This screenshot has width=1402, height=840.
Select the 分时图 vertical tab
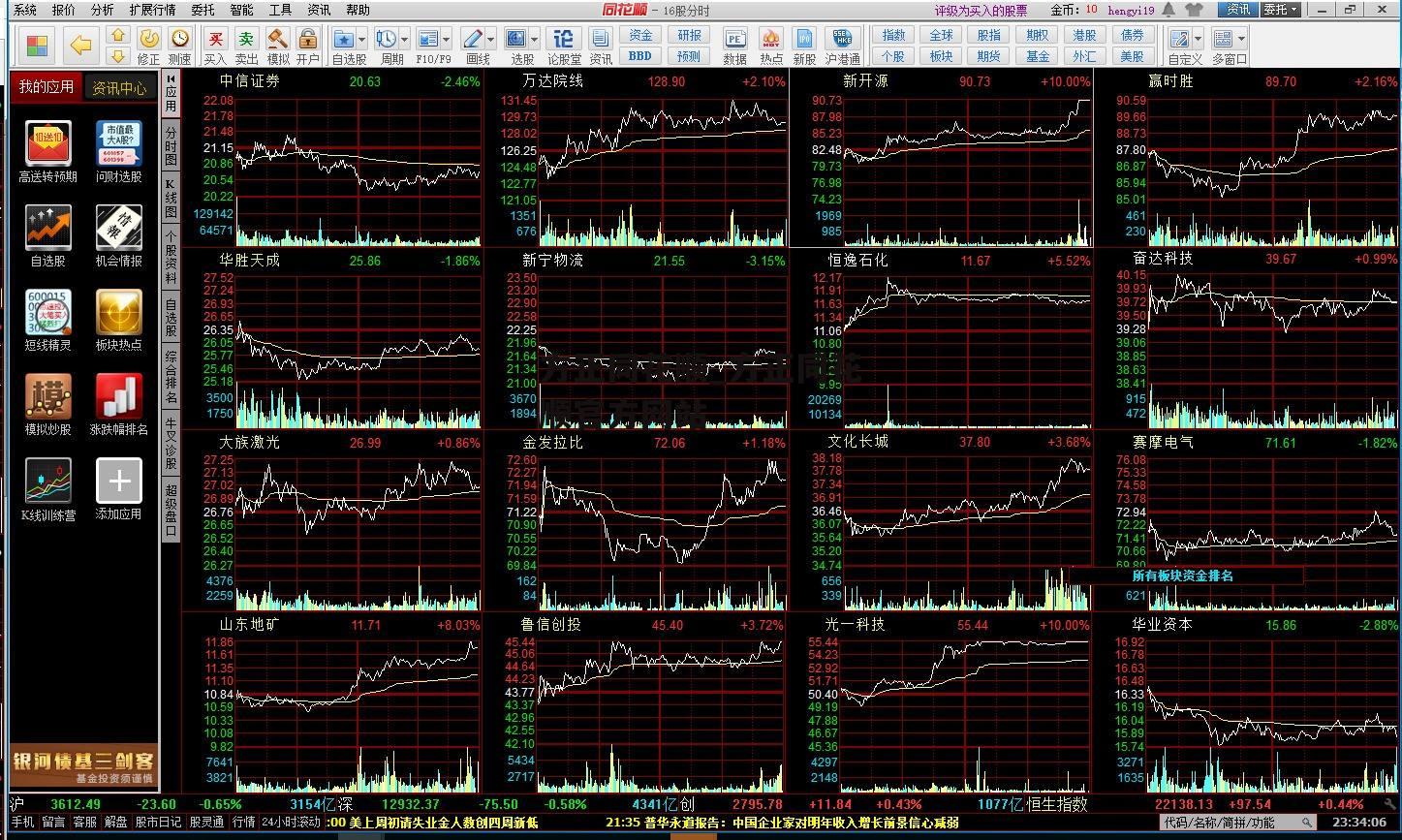[x=171, y=145]
